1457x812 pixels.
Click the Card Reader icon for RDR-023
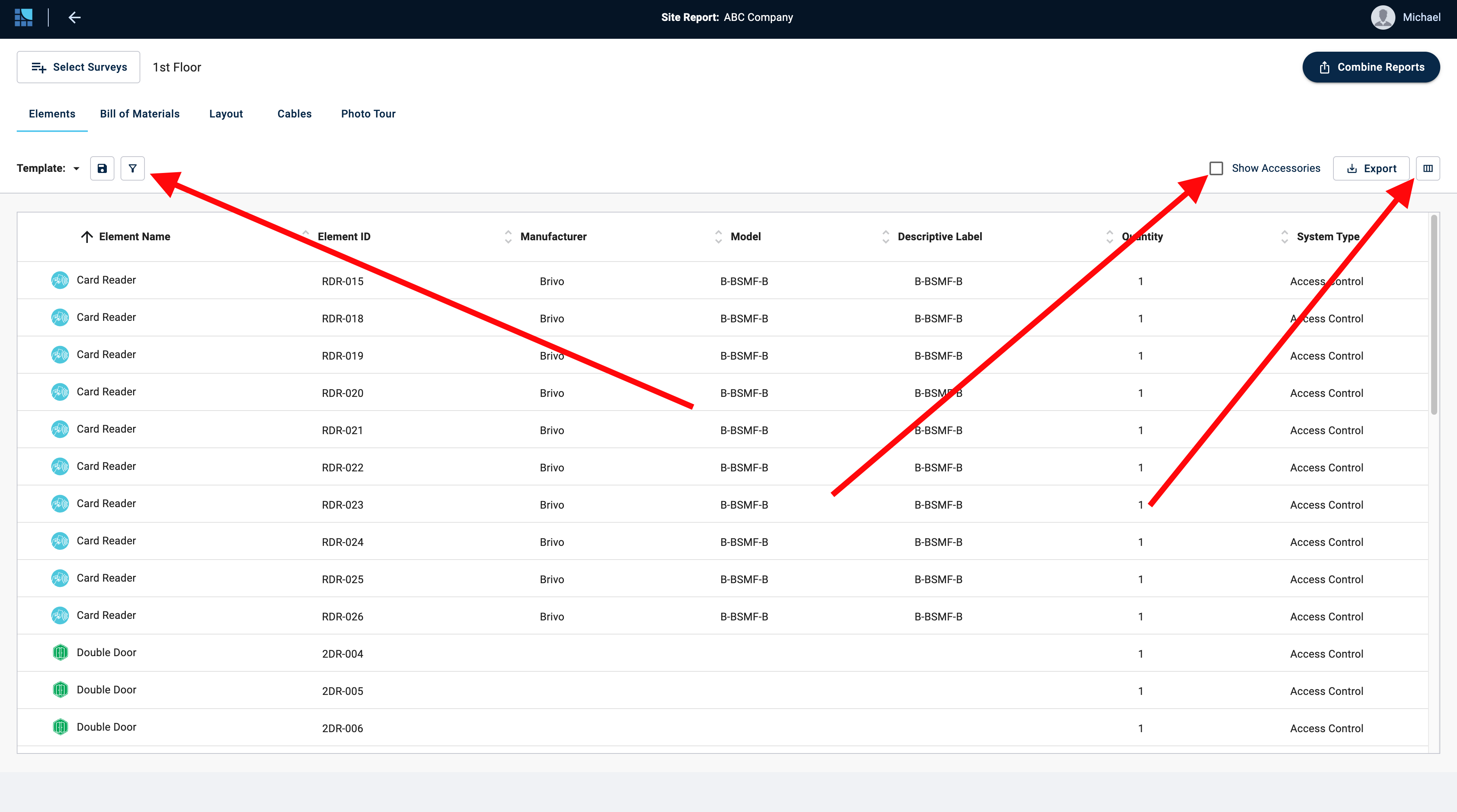[x=60, y=504]
